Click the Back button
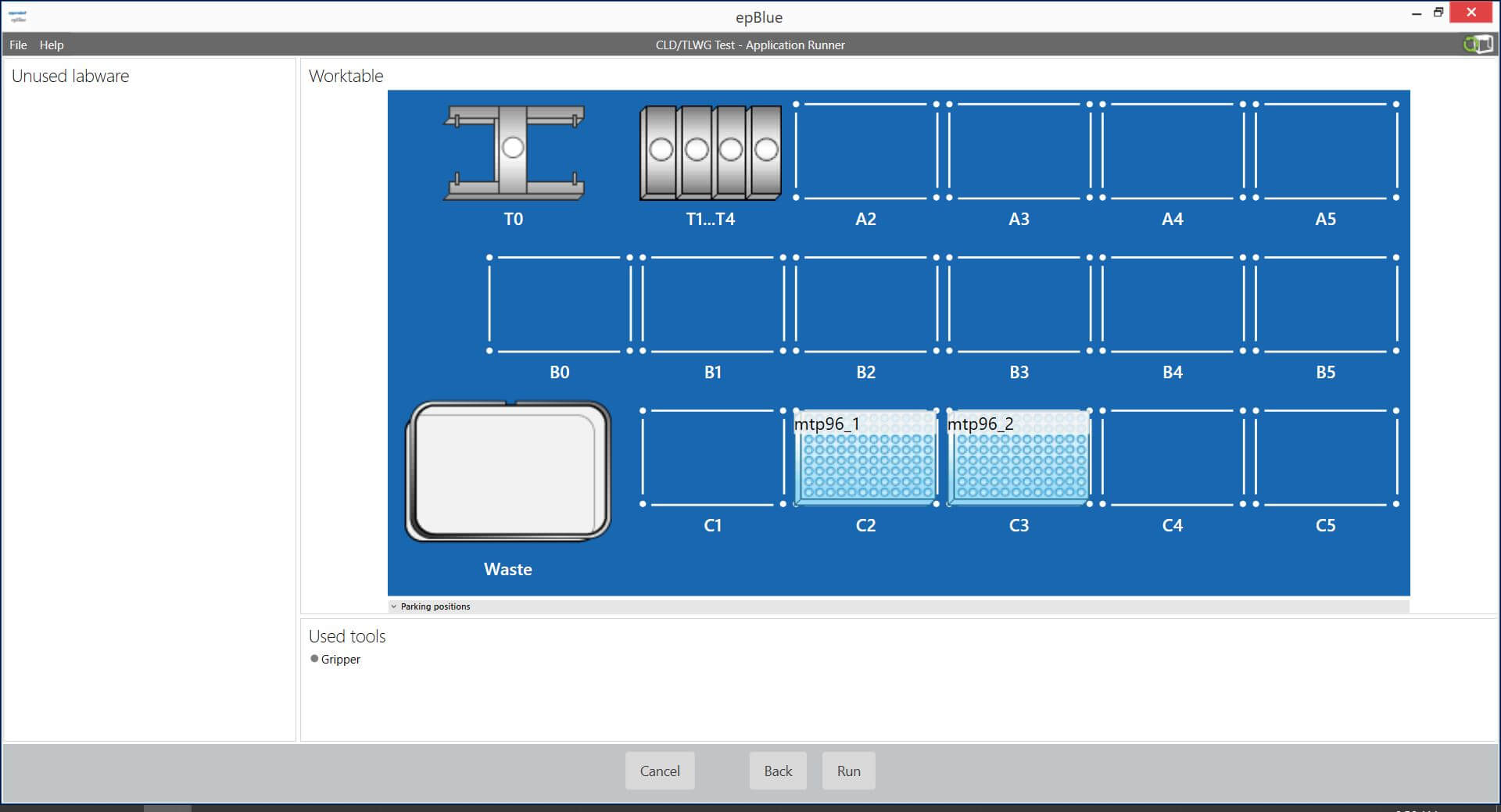 [x=777, y=771]
